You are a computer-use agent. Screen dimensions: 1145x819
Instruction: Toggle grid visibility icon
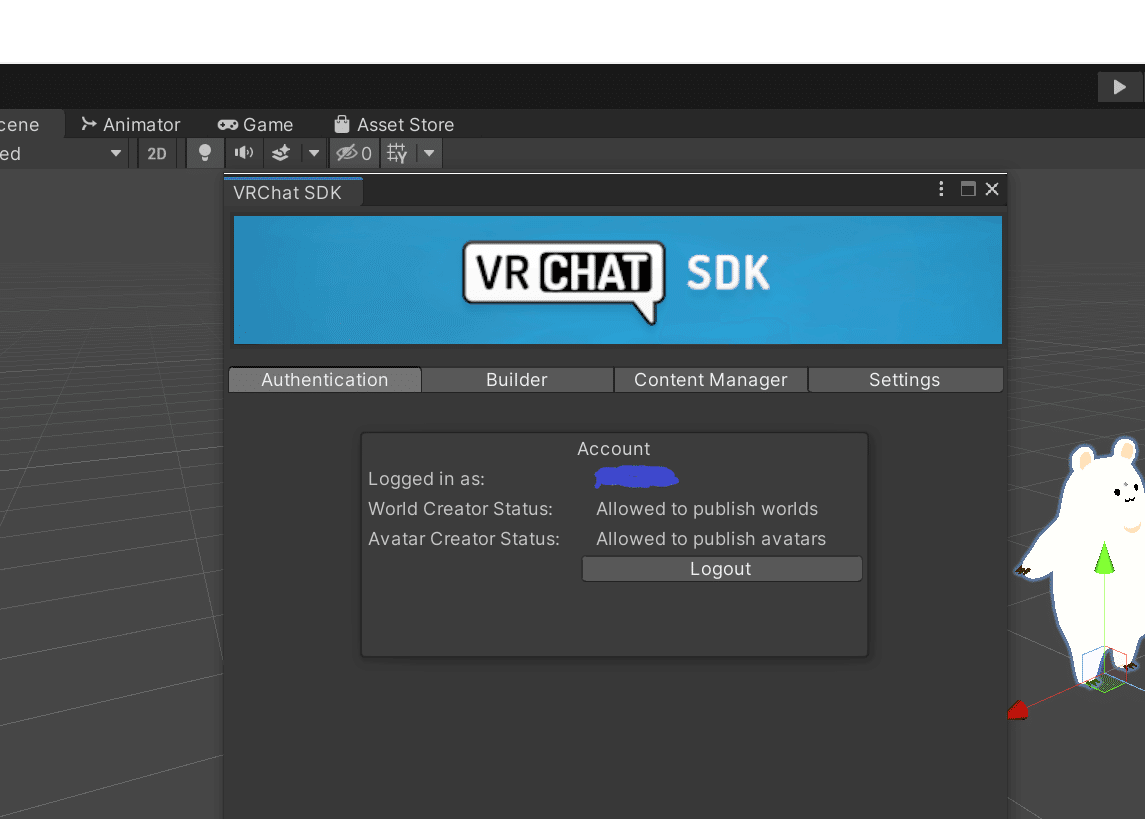pos(397,153)
